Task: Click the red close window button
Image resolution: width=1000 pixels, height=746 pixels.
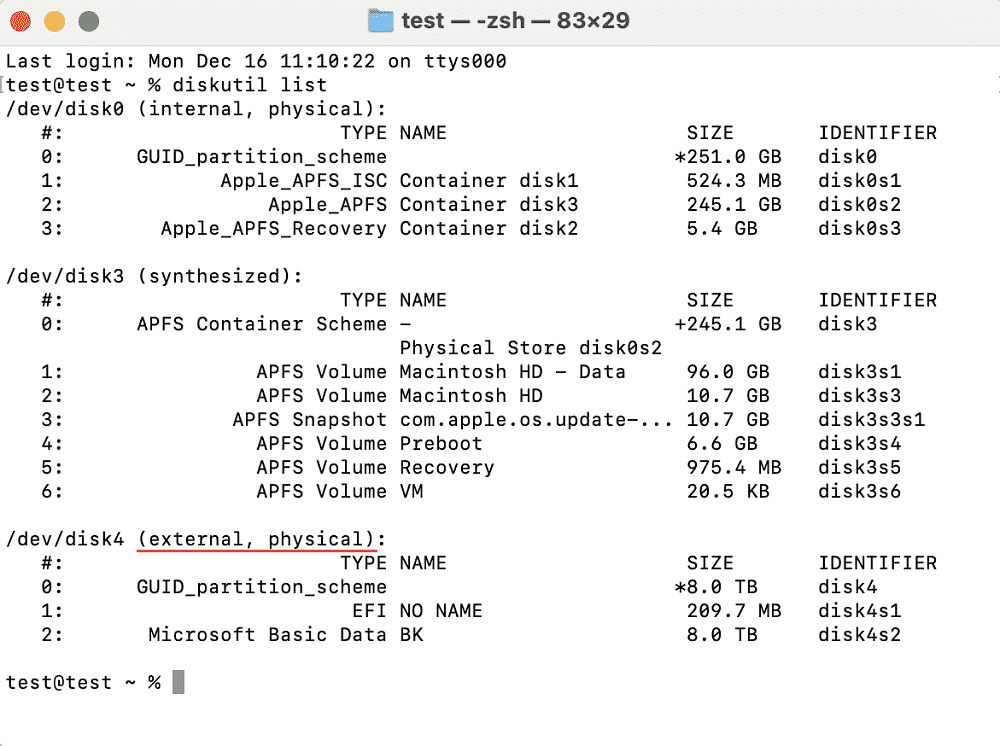Action: (x=20, y=21)
